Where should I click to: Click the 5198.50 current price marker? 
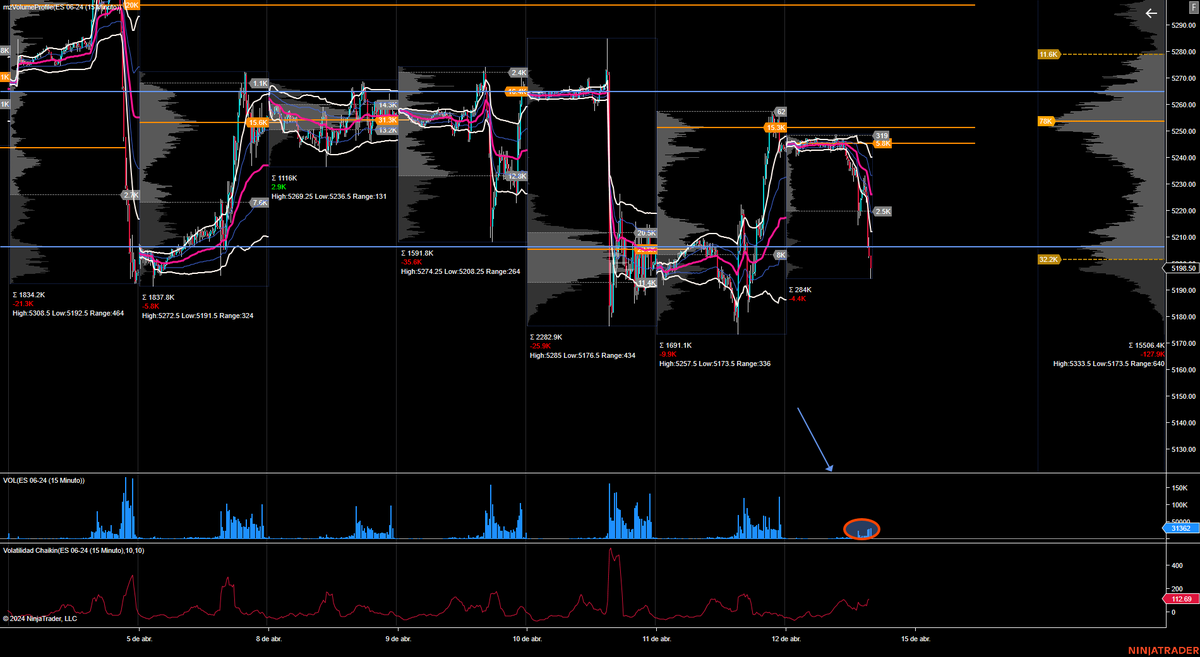point(1181,268)
